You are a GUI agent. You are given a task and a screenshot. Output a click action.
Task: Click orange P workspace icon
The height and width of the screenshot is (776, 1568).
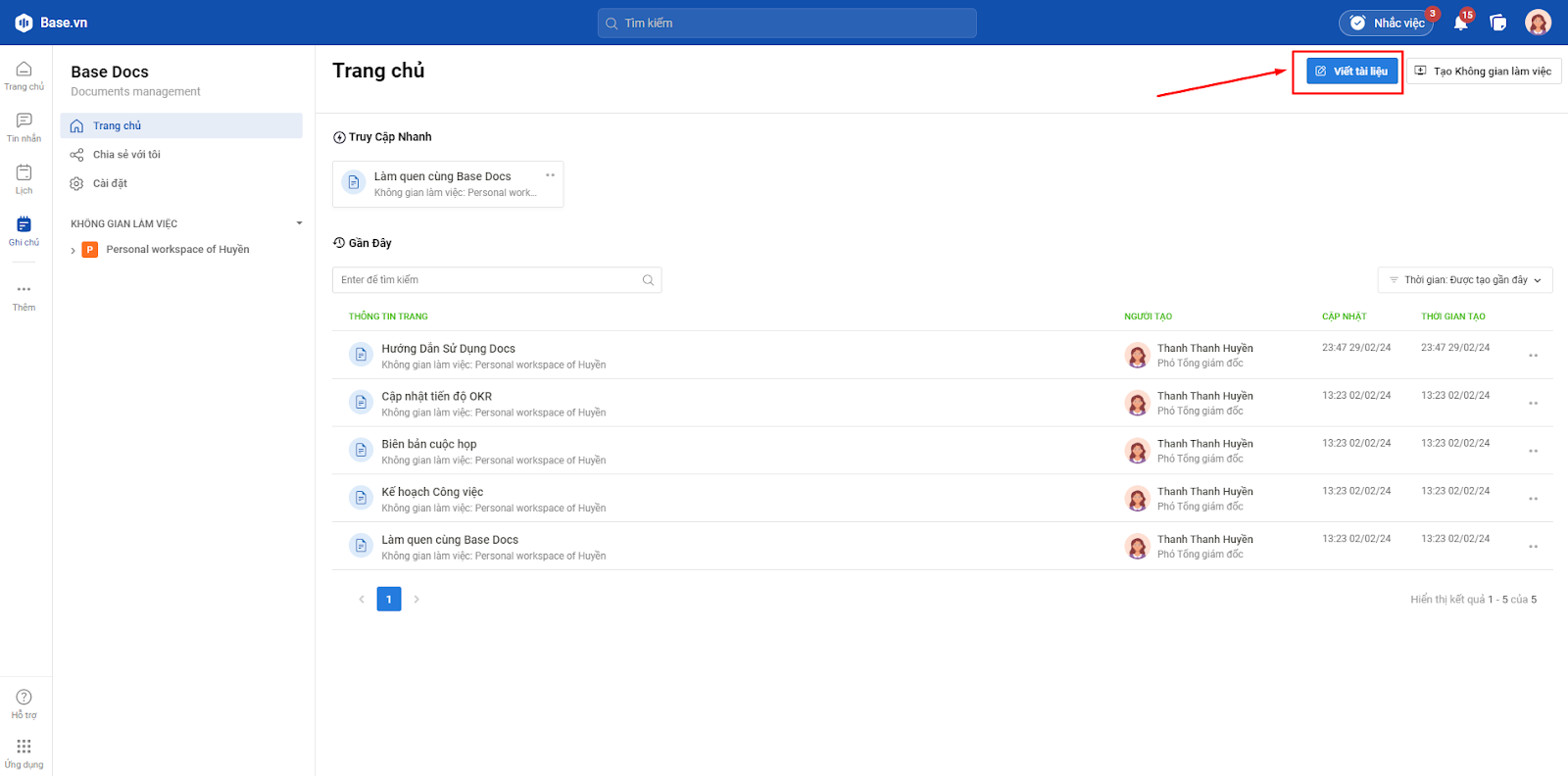pyautogui.click(x=90, y=250)
